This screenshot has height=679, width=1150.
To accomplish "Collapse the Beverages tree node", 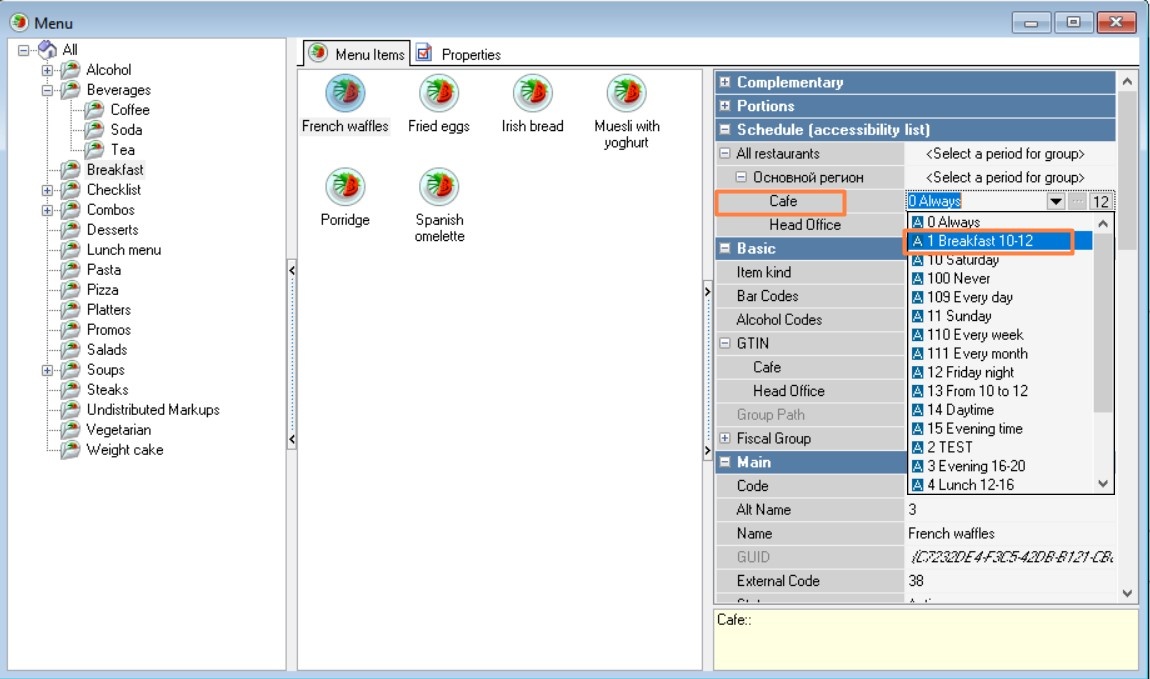I will click(x=47, y=90).
